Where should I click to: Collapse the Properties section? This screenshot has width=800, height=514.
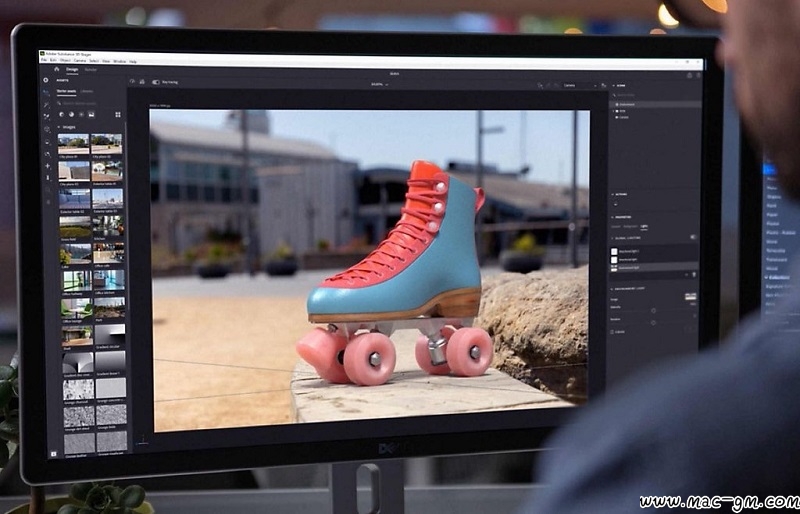[x=612, y=217]
